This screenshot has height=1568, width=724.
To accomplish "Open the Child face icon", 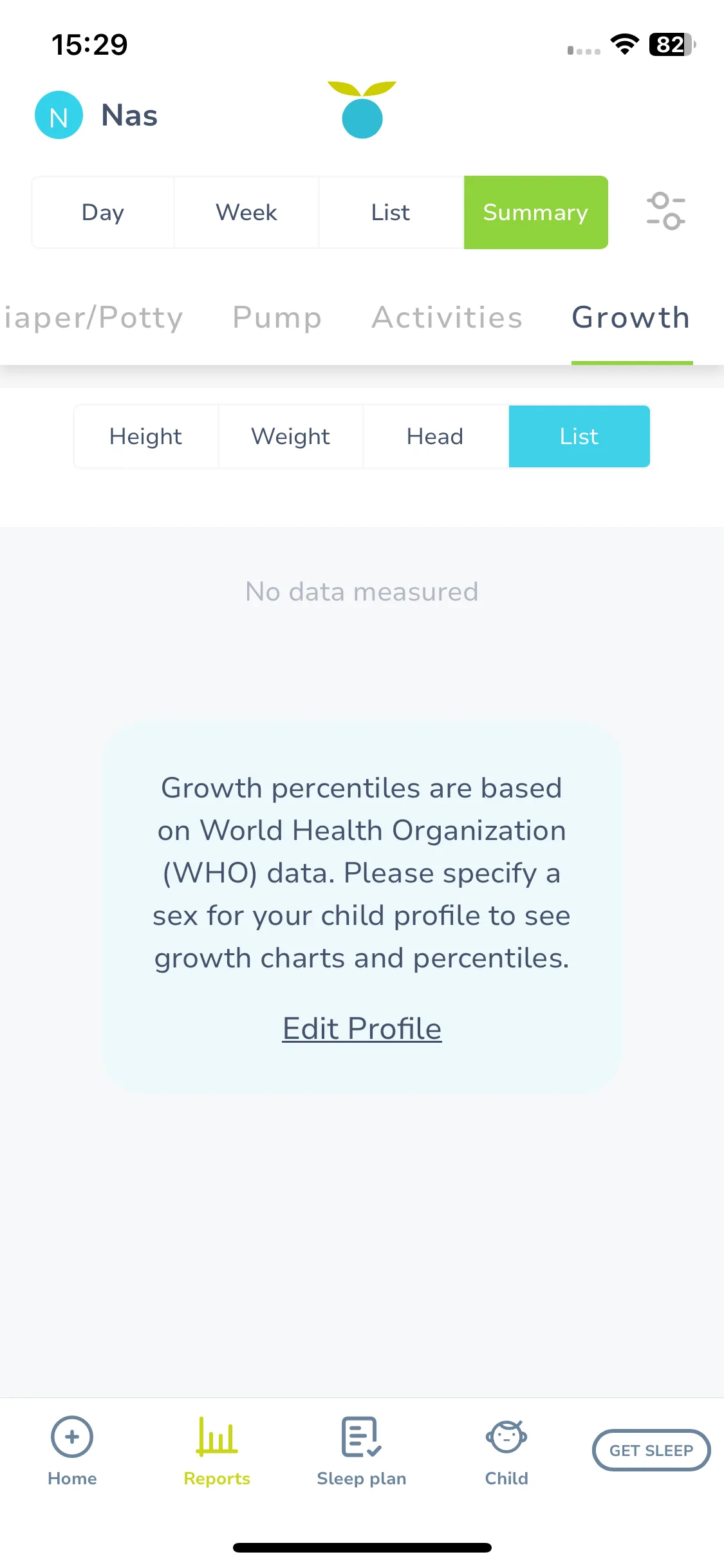I will (506, 1437).
